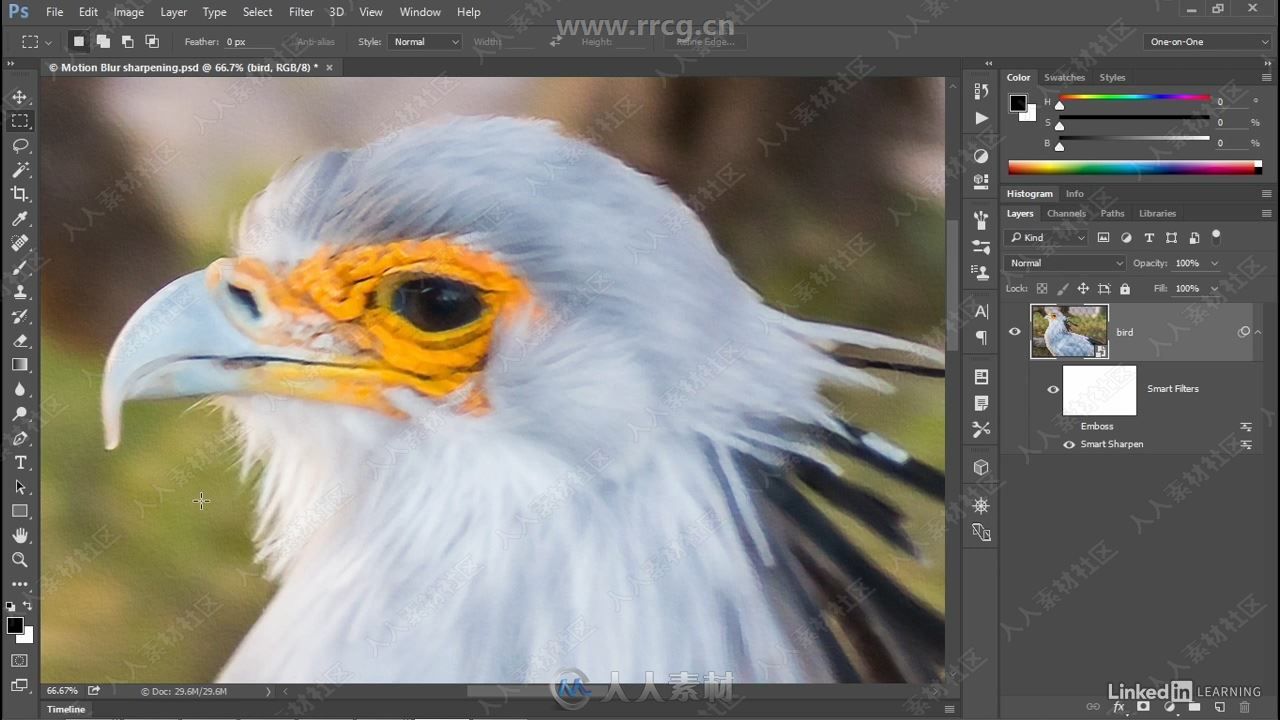
Task: Click the color spectrum ramp in Color panel
Action: 1134,168
